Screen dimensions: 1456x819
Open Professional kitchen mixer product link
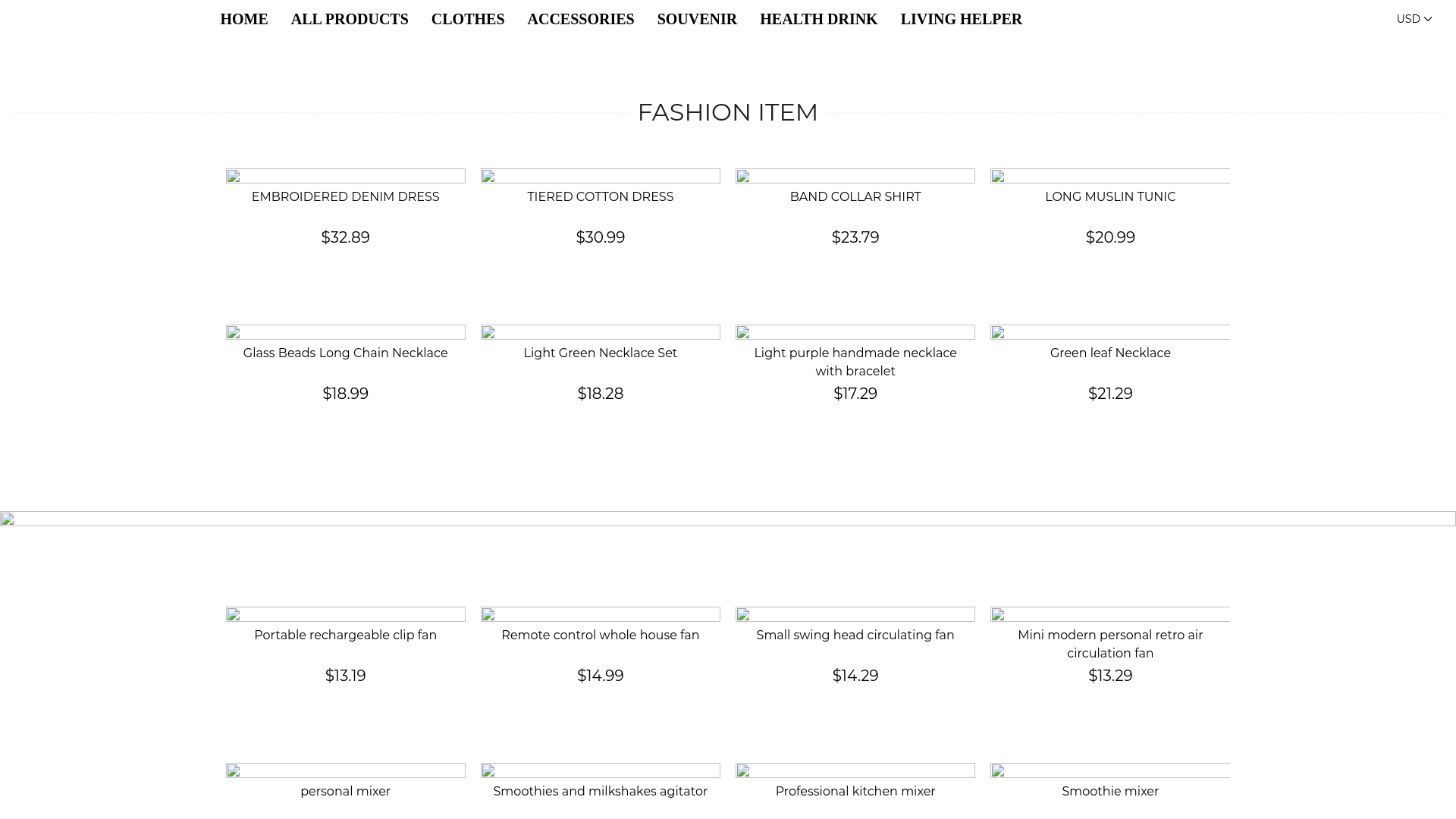tap(855, 792)
